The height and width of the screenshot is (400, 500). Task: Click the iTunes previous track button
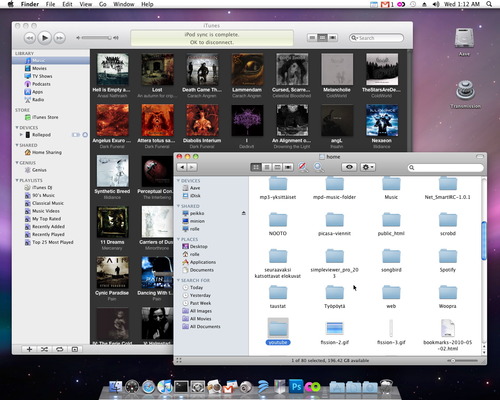[30, 38]
